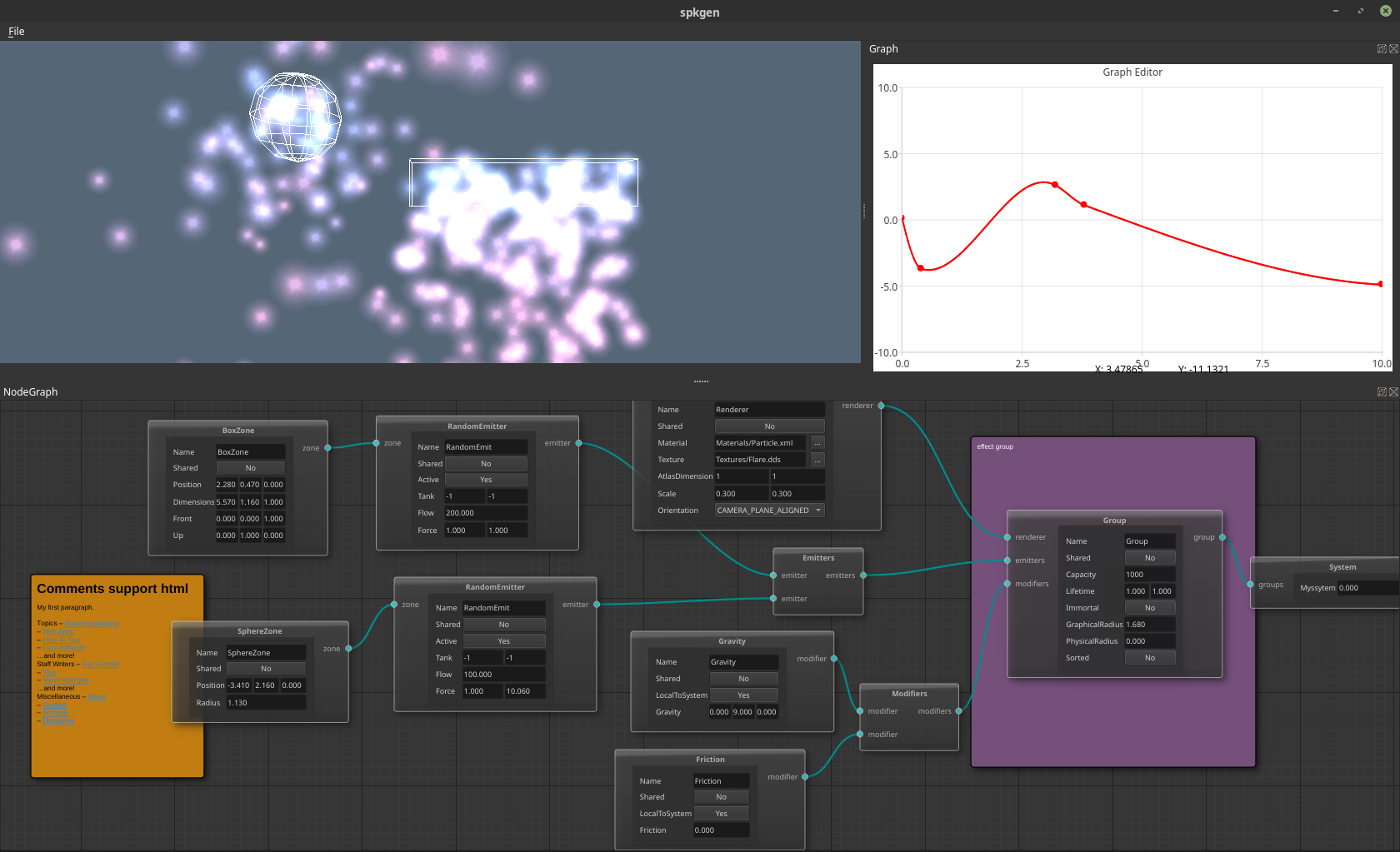The height and width of the screenshot is (852, 1400).
Task: Toggle Sorted in the Group node
Action: tap(1150, 658)
